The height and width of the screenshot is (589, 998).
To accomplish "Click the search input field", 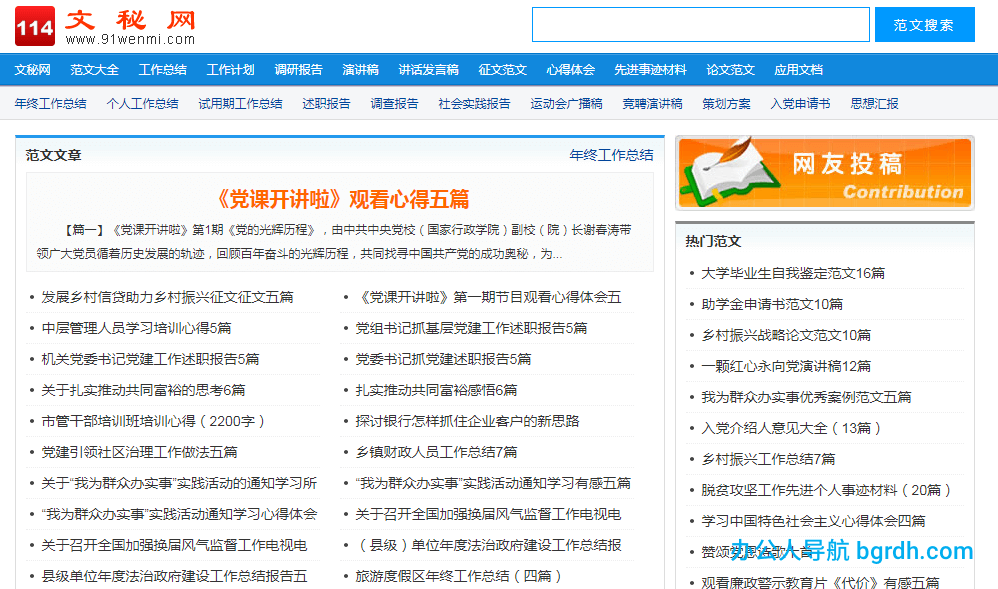I will coord(700,25).
